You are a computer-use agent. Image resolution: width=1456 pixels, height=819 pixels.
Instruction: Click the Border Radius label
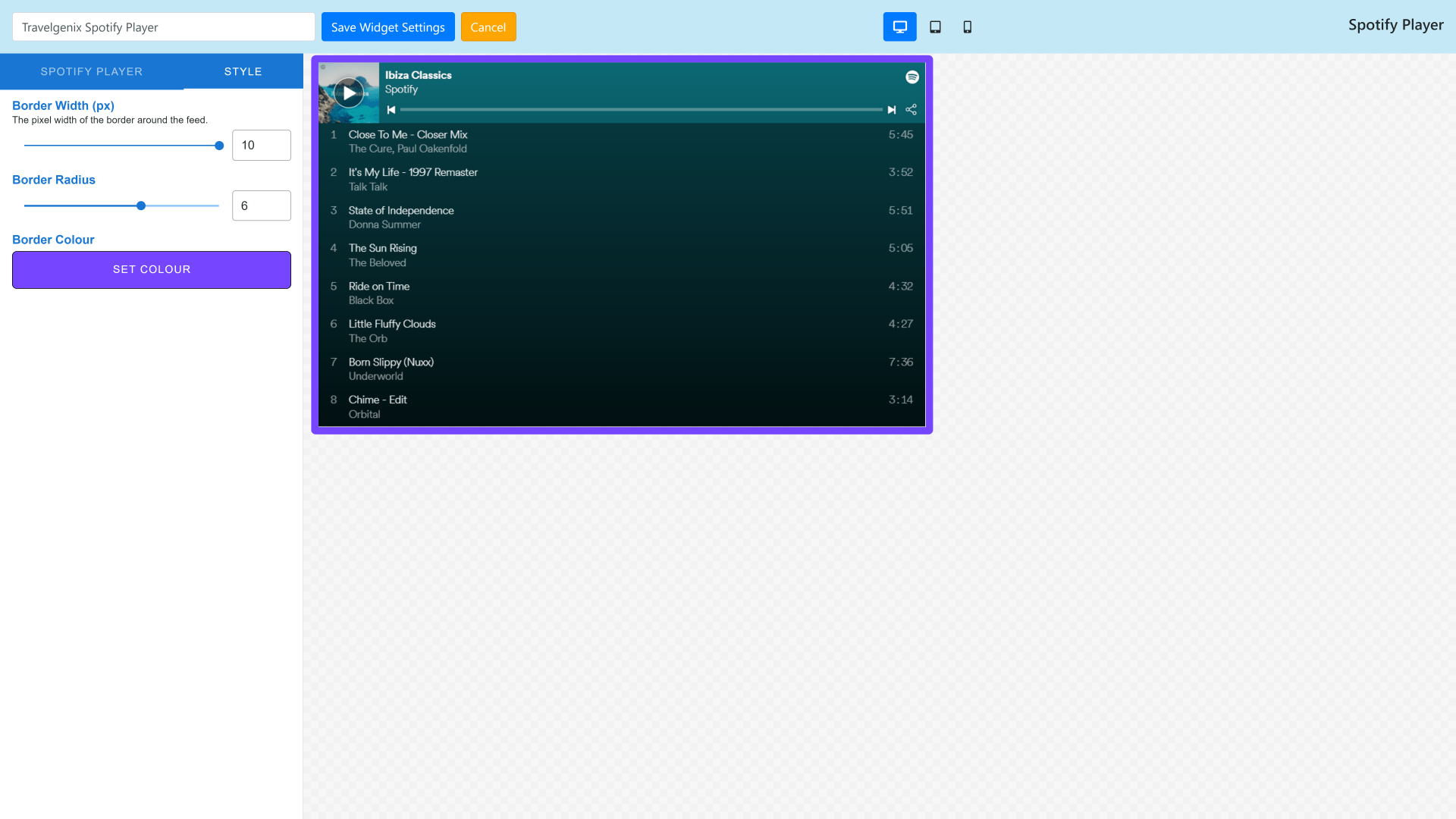[x=54, y=180]
